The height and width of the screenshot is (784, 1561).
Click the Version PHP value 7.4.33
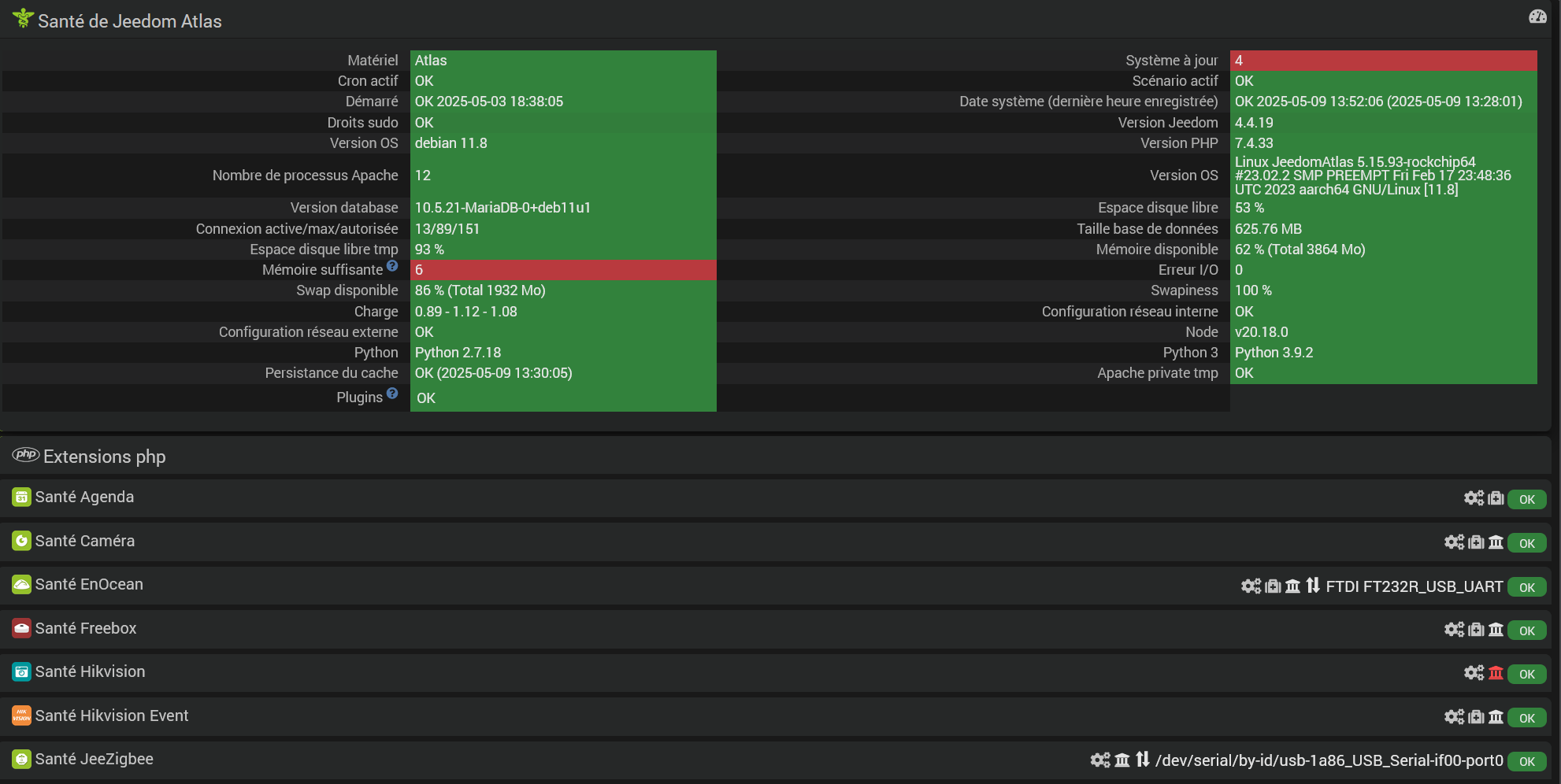coord(1384,143)
